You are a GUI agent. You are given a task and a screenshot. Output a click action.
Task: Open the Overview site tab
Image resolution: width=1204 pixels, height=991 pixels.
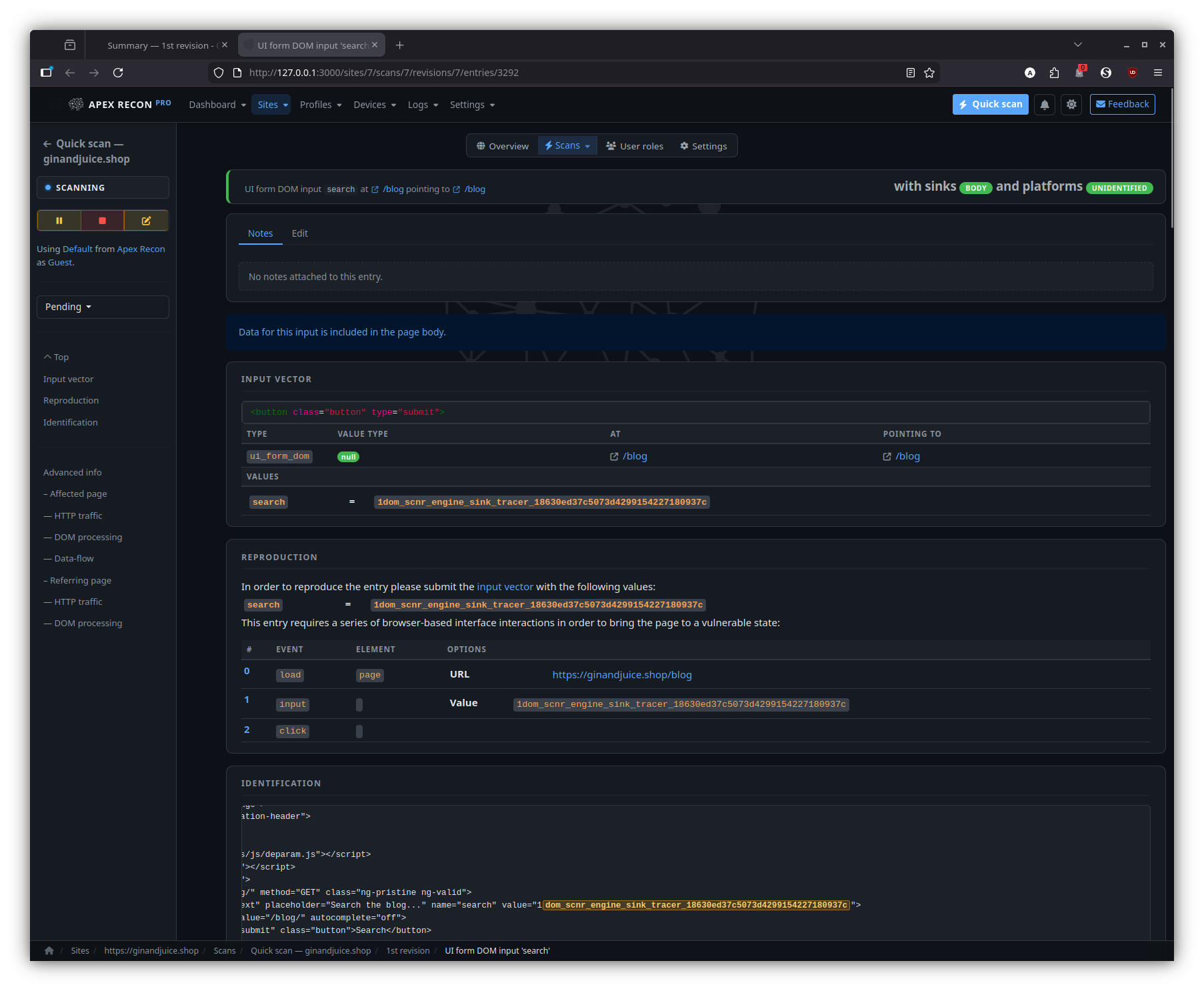(x=503, y=146)
